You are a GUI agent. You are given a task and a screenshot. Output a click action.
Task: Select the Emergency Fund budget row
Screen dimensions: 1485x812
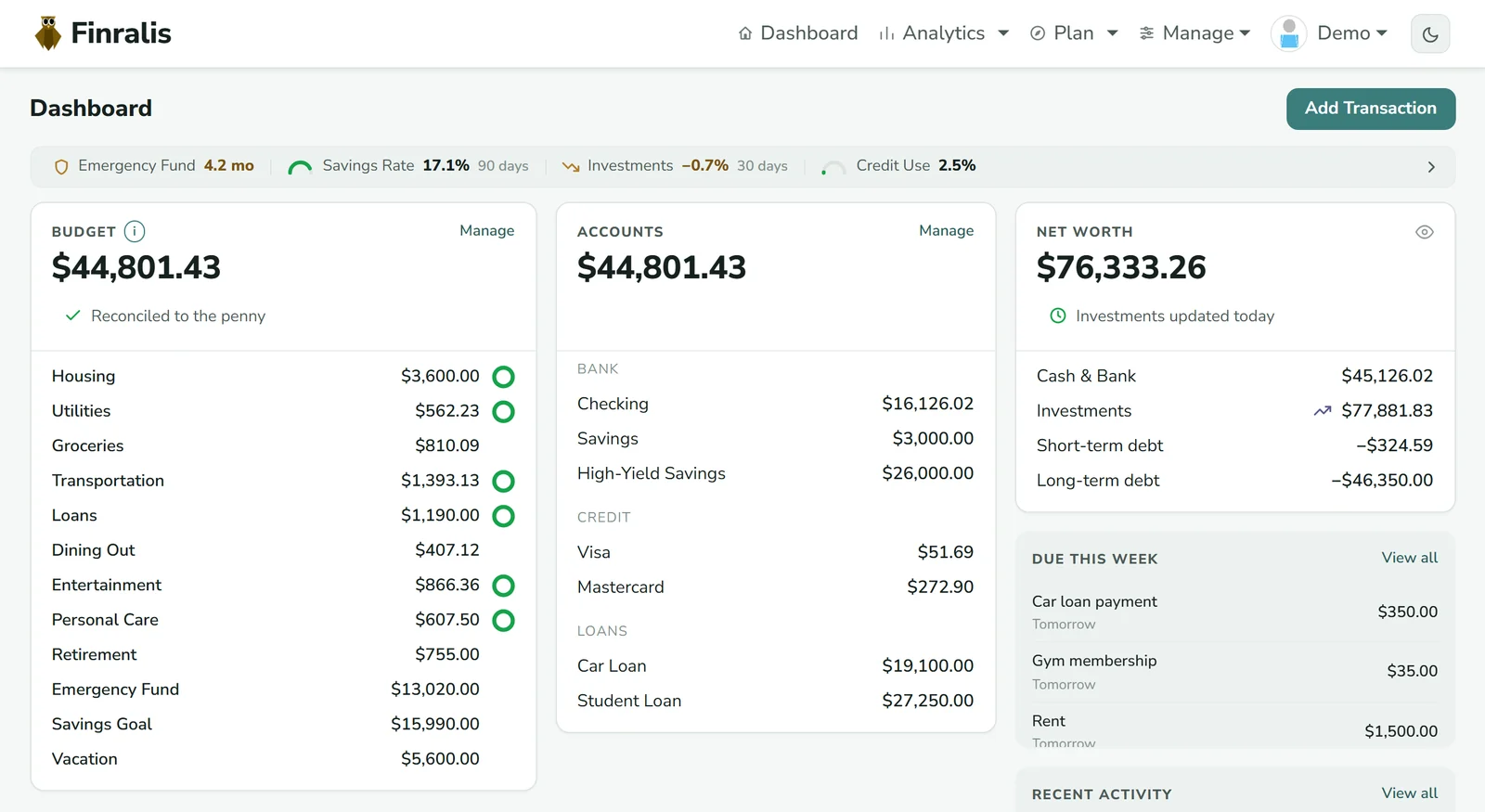[x=283, y=690]
